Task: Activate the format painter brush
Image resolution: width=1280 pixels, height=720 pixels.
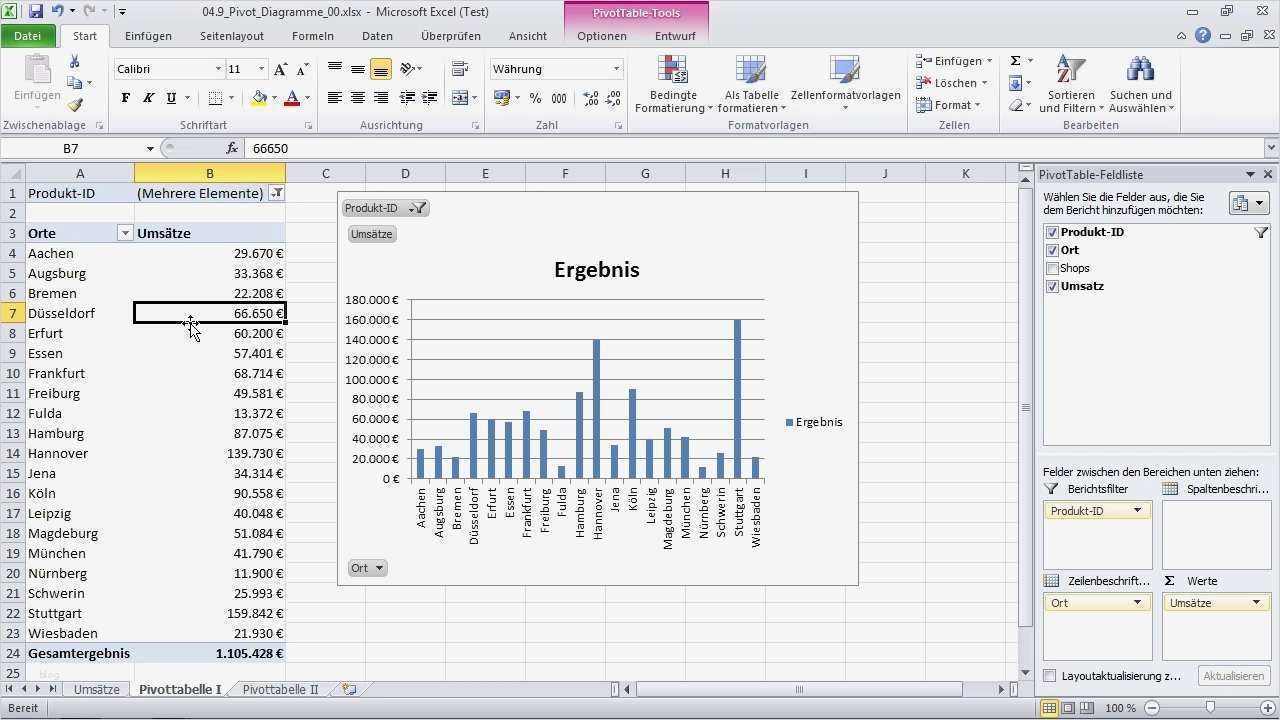Action: click(75, 104)
